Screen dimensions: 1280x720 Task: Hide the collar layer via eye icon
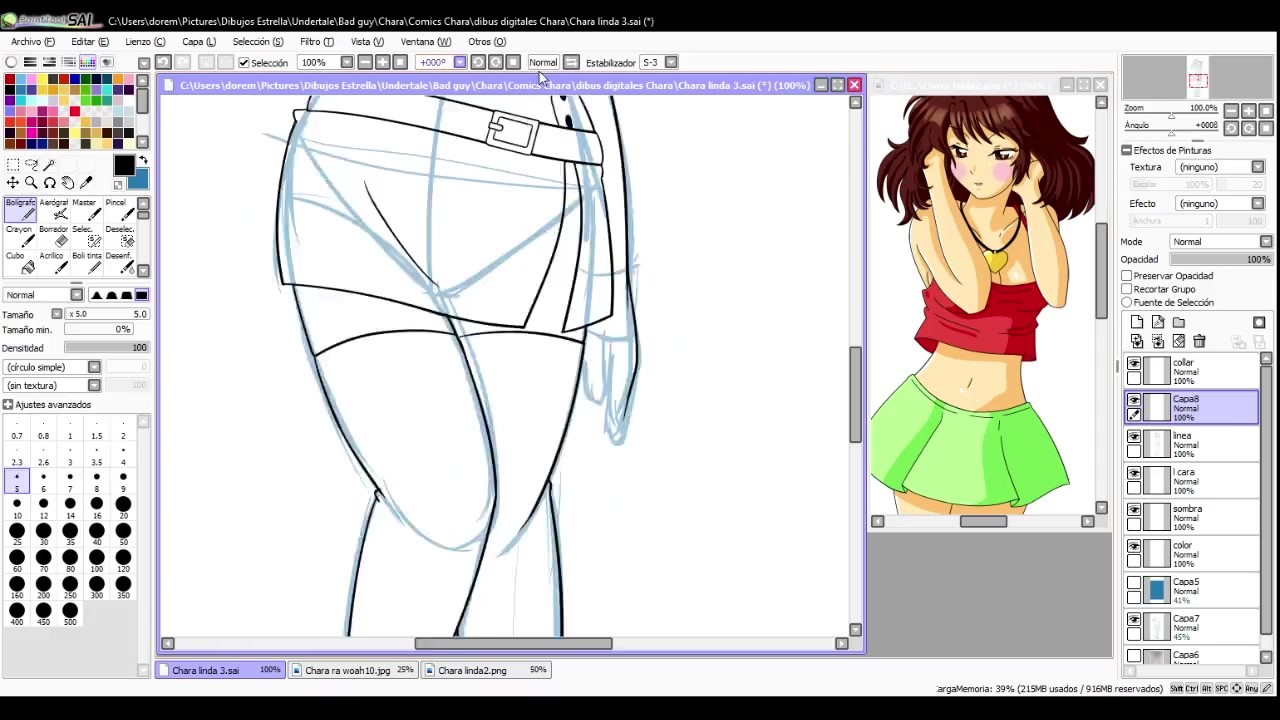point(1134,364)
